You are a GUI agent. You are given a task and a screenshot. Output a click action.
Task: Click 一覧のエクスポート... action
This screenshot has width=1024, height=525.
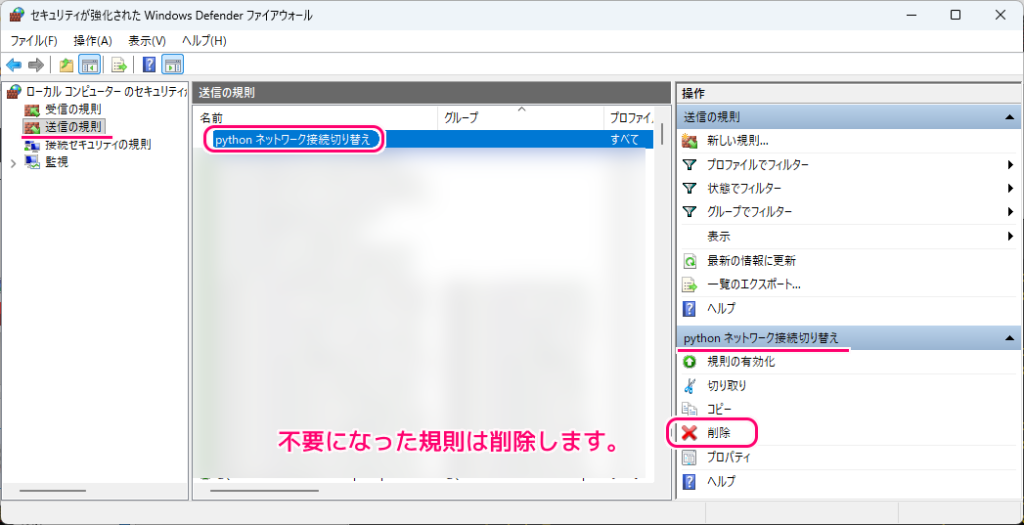point(754,285)
